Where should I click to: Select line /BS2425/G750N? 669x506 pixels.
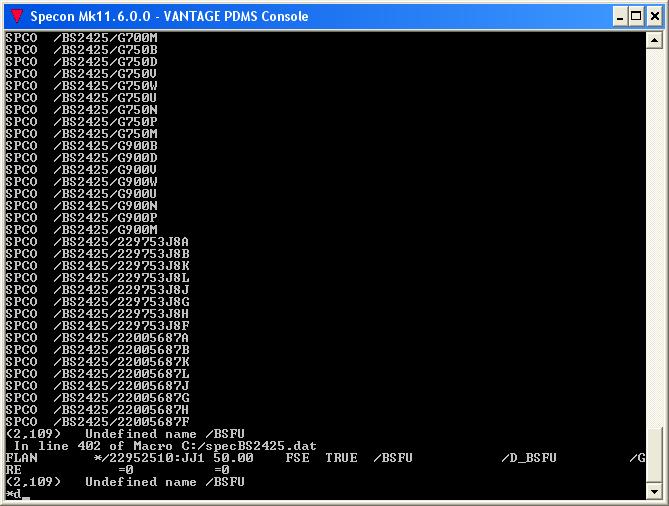pos(81,110)
